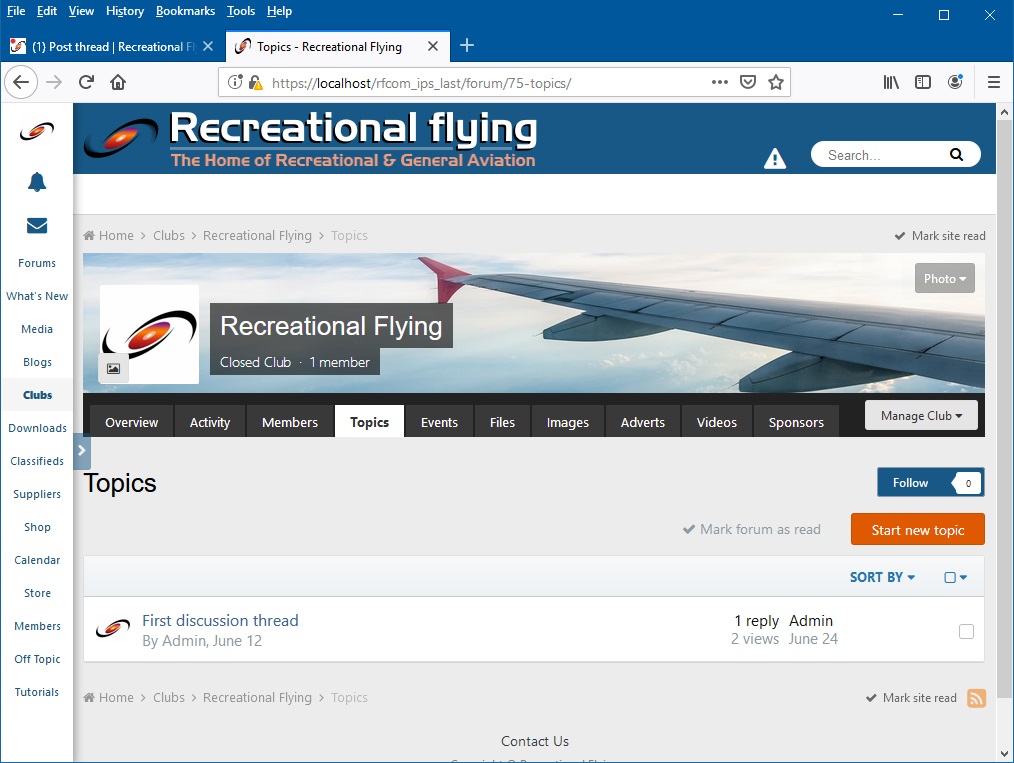Open Downloads in the sidebar

[x=37, y=427]
